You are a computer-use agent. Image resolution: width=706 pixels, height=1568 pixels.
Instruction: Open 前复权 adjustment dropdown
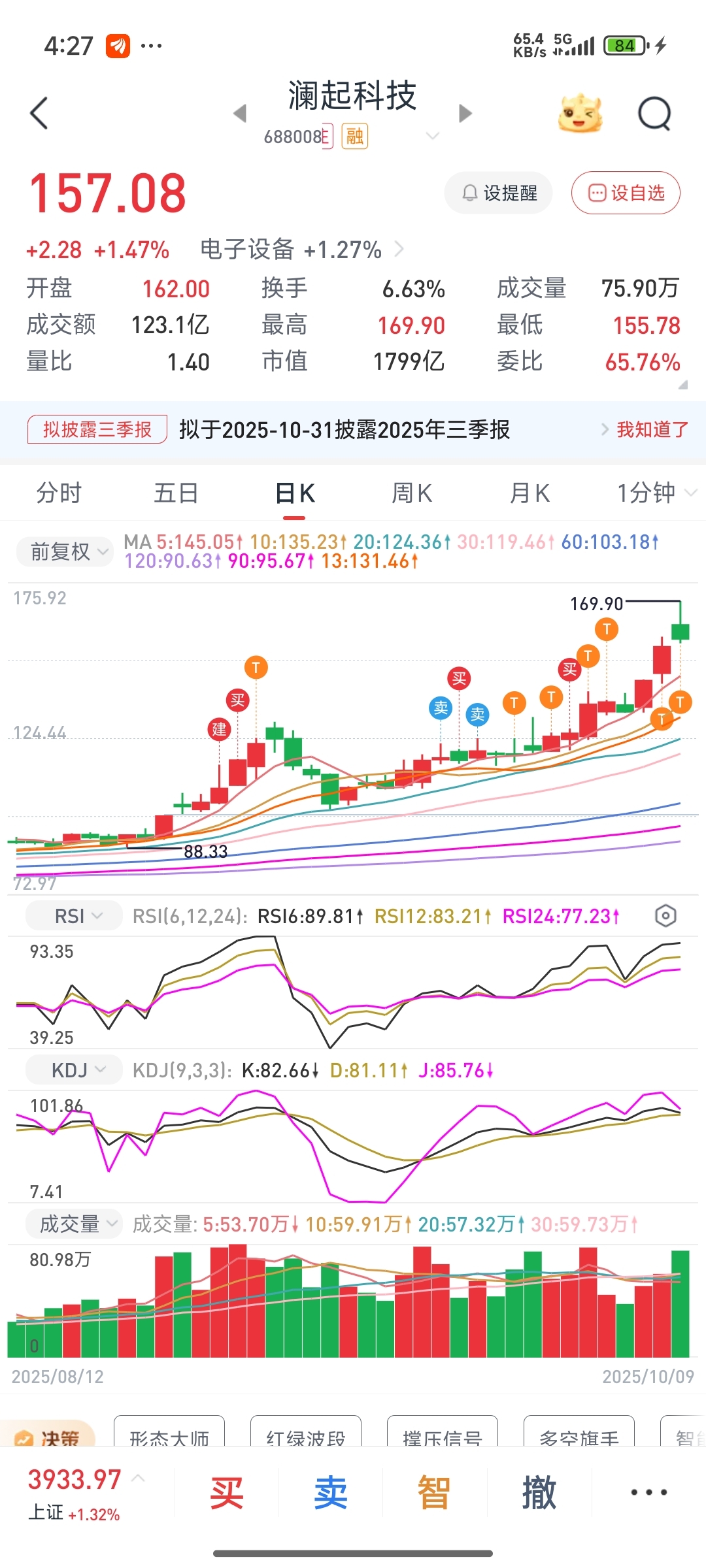tap(63, 552)
